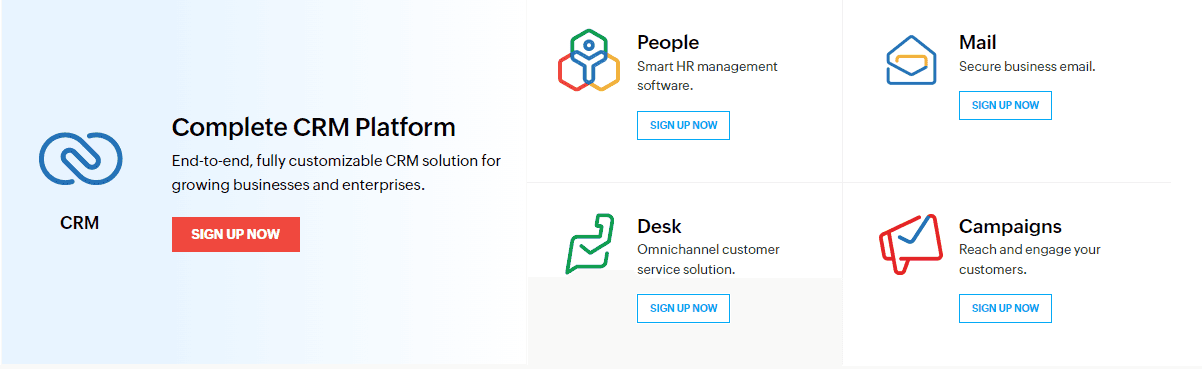Click the CRM label under the logo

point(80,223)
